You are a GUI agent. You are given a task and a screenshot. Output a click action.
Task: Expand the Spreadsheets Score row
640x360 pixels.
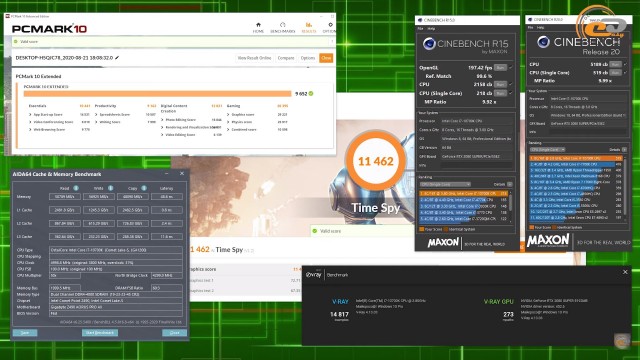[96, 115]
